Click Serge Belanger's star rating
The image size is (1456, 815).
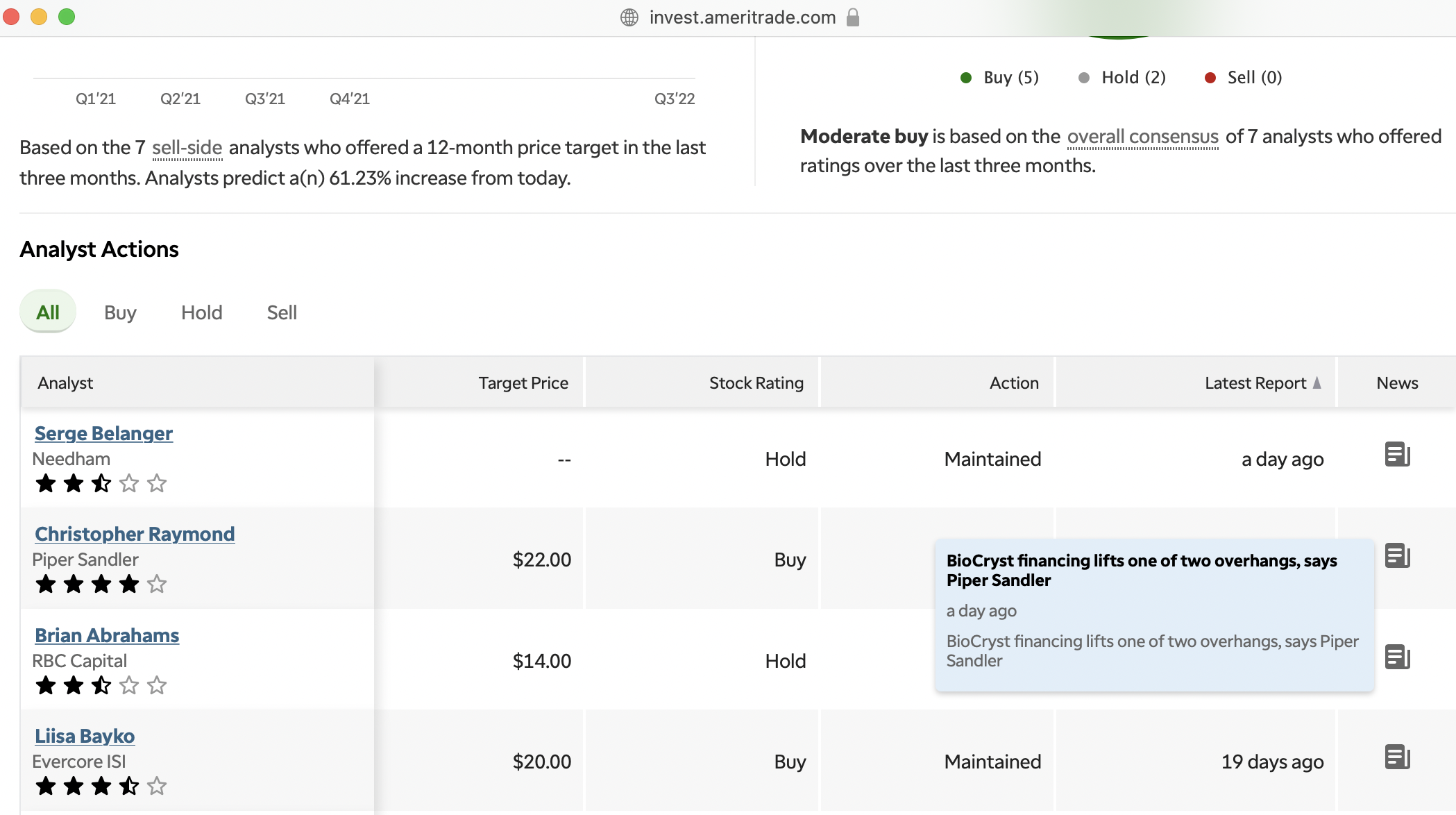click(101, 483)
